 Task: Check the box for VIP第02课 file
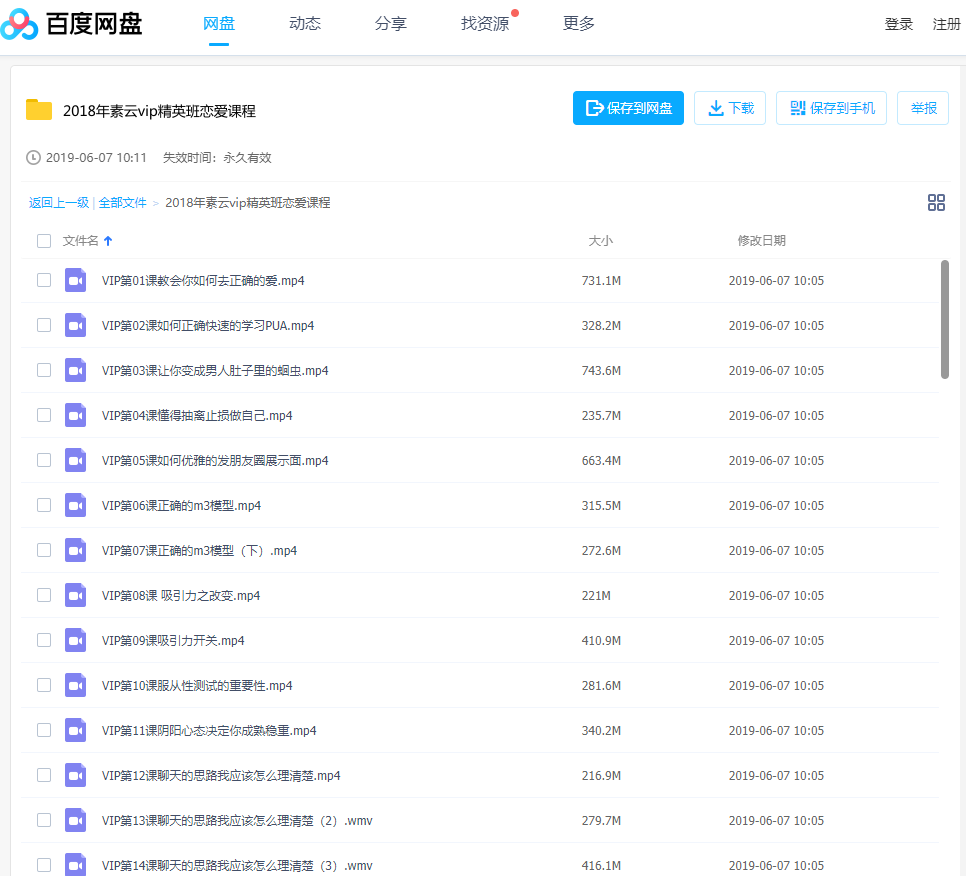point(44,325)
